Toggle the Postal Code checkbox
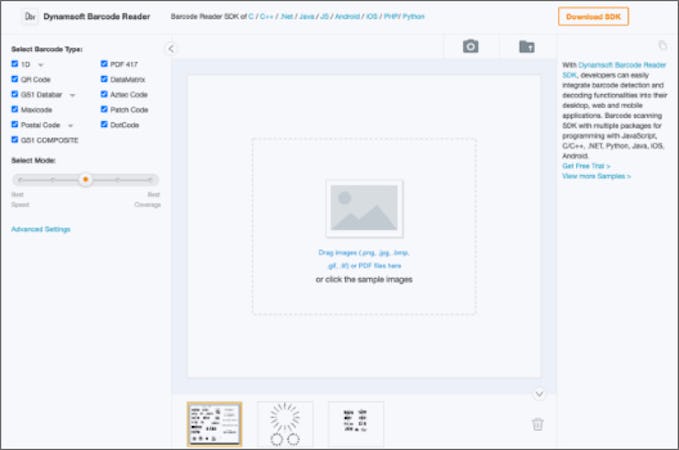 15,124
